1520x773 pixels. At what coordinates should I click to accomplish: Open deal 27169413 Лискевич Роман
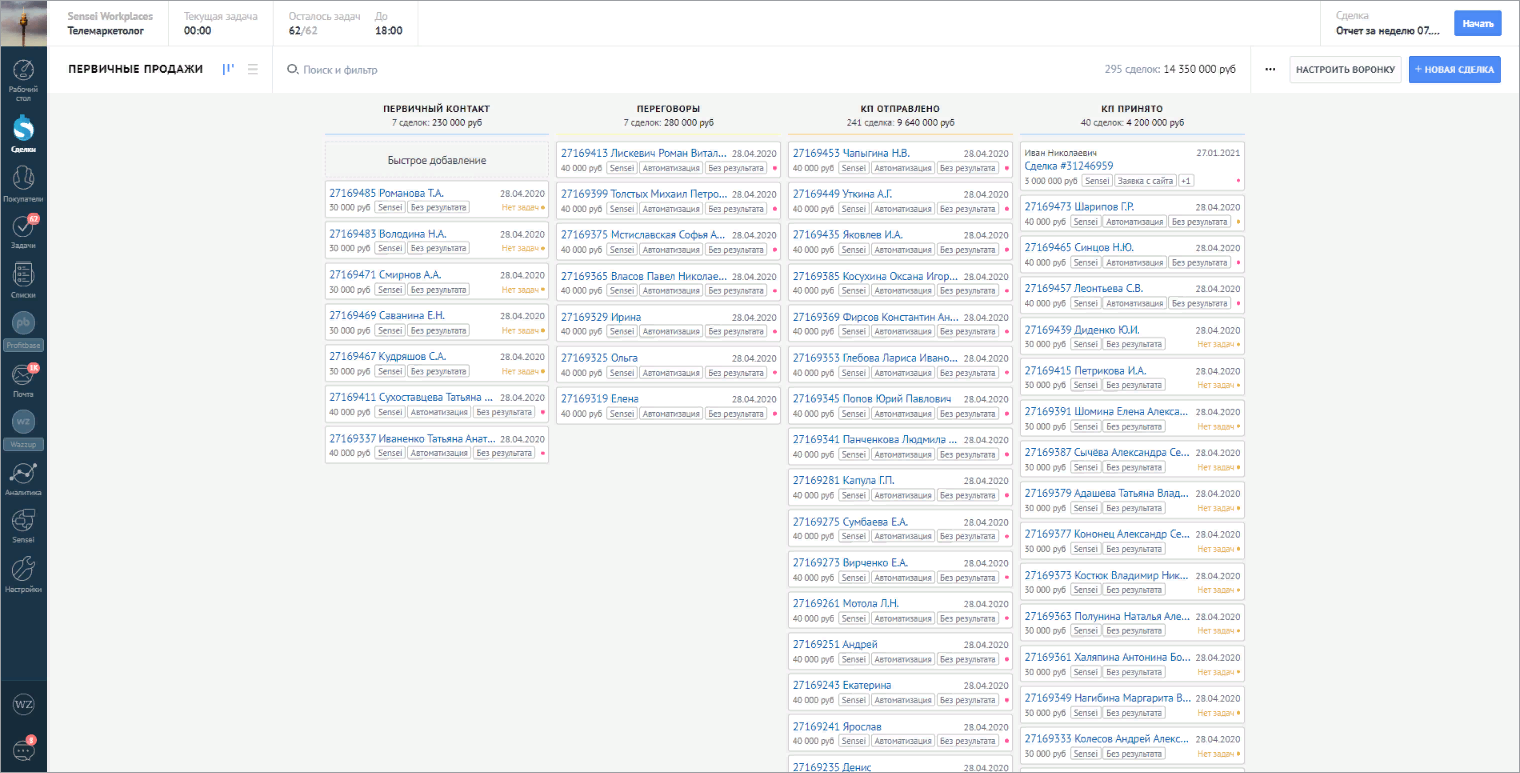click(643, 153)
